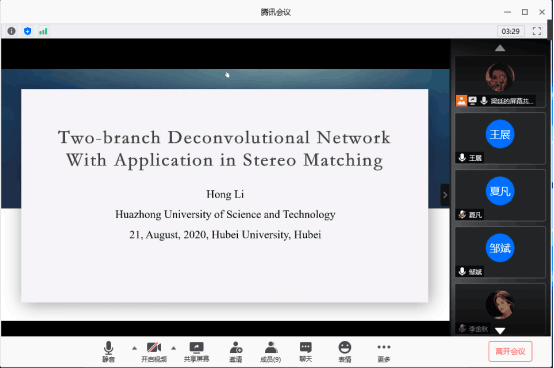Check the green network signal icon
The width and height of the screenshot is (554, 368).
coord(43,31)
